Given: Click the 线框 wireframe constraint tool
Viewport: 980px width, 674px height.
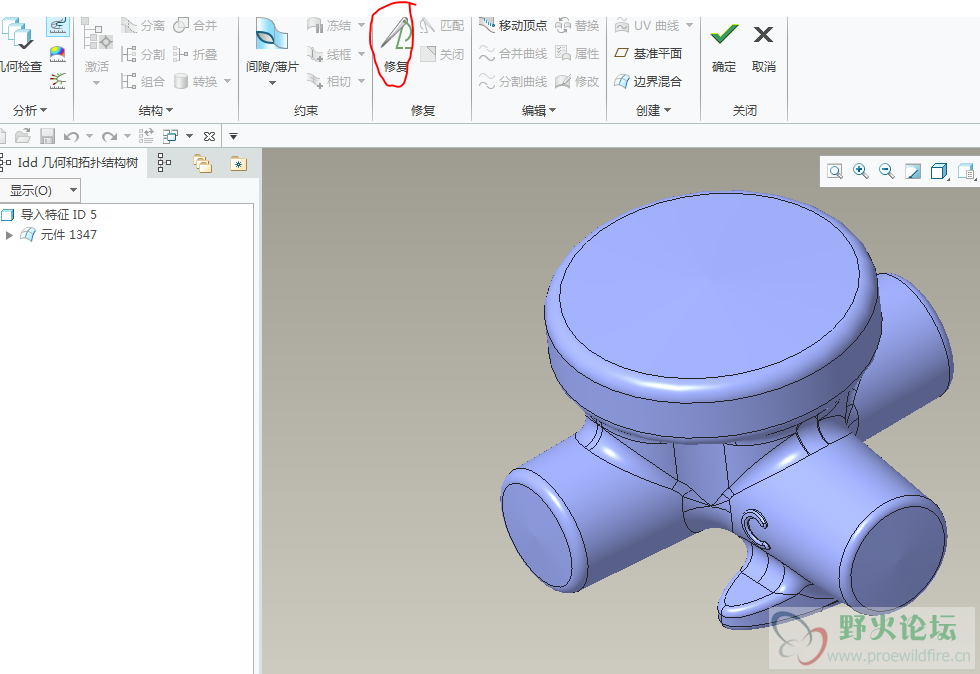Looking at the screenshot, I should pyautogui.click(x=329, y=54).
